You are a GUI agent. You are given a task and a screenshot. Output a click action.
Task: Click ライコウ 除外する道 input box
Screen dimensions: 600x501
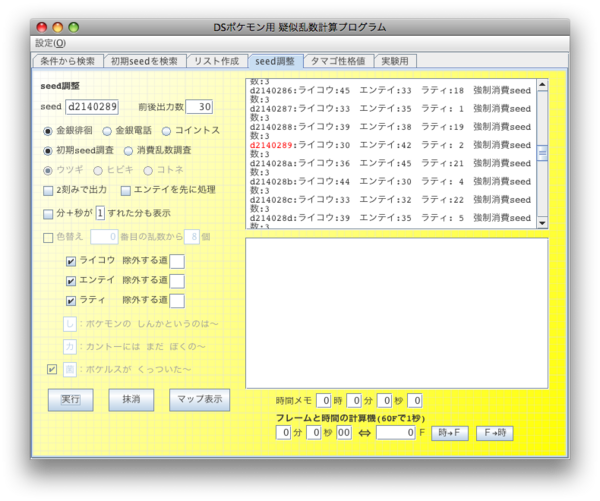point(177,261)
